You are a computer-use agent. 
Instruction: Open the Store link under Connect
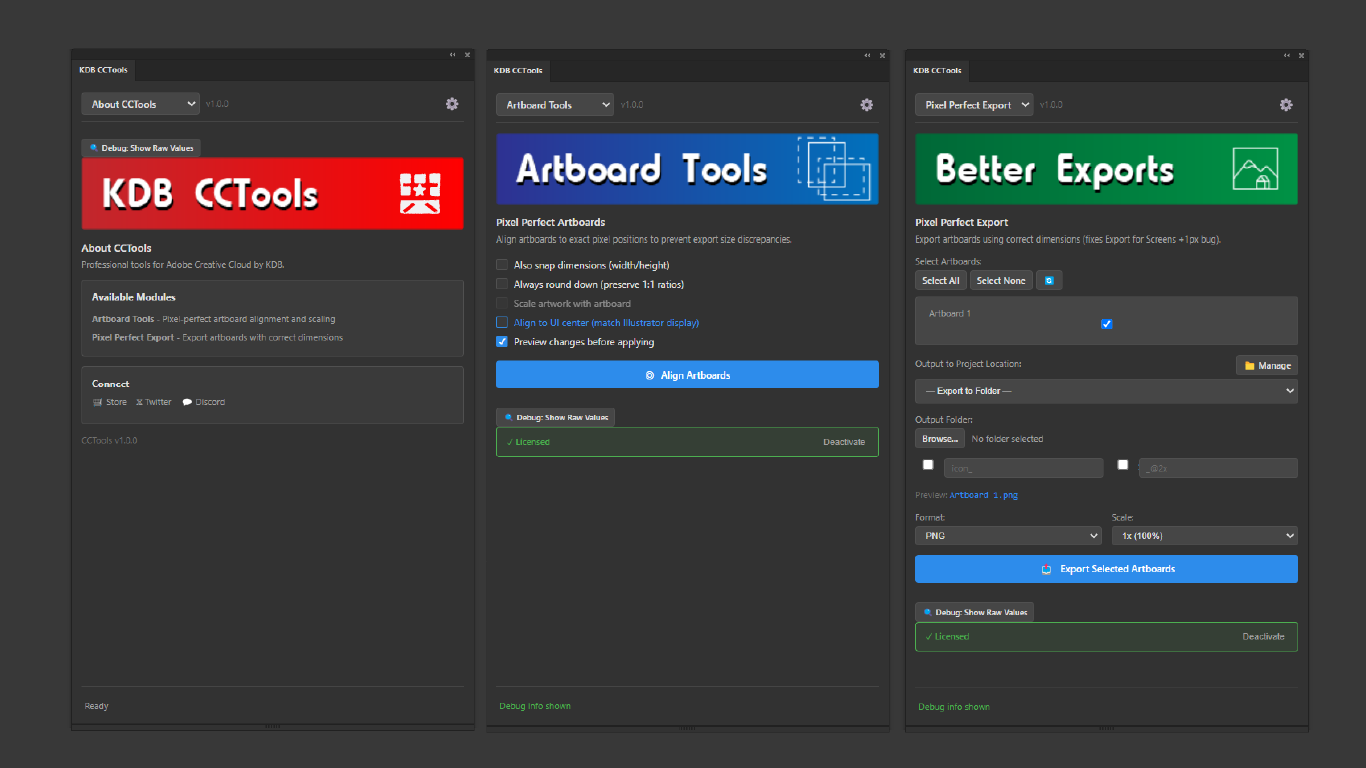(x=110, y=402)
